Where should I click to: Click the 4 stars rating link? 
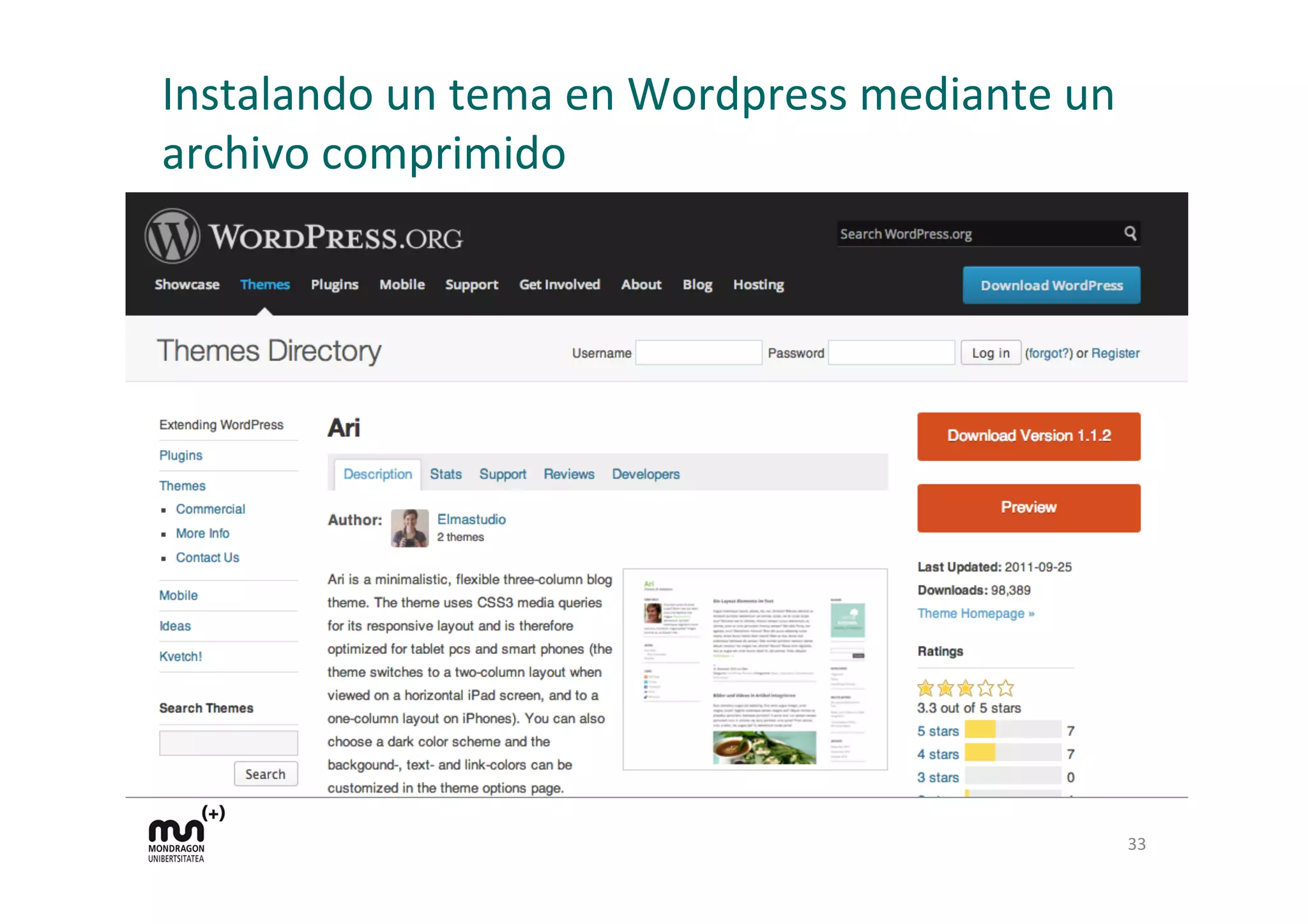click(938, 754)
